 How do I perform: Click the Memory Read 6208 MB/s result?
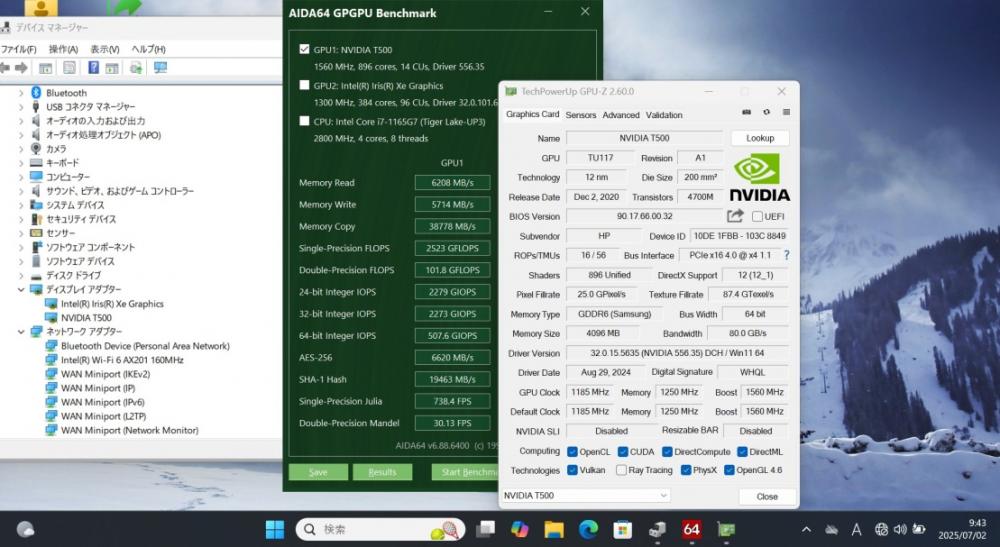452,182
